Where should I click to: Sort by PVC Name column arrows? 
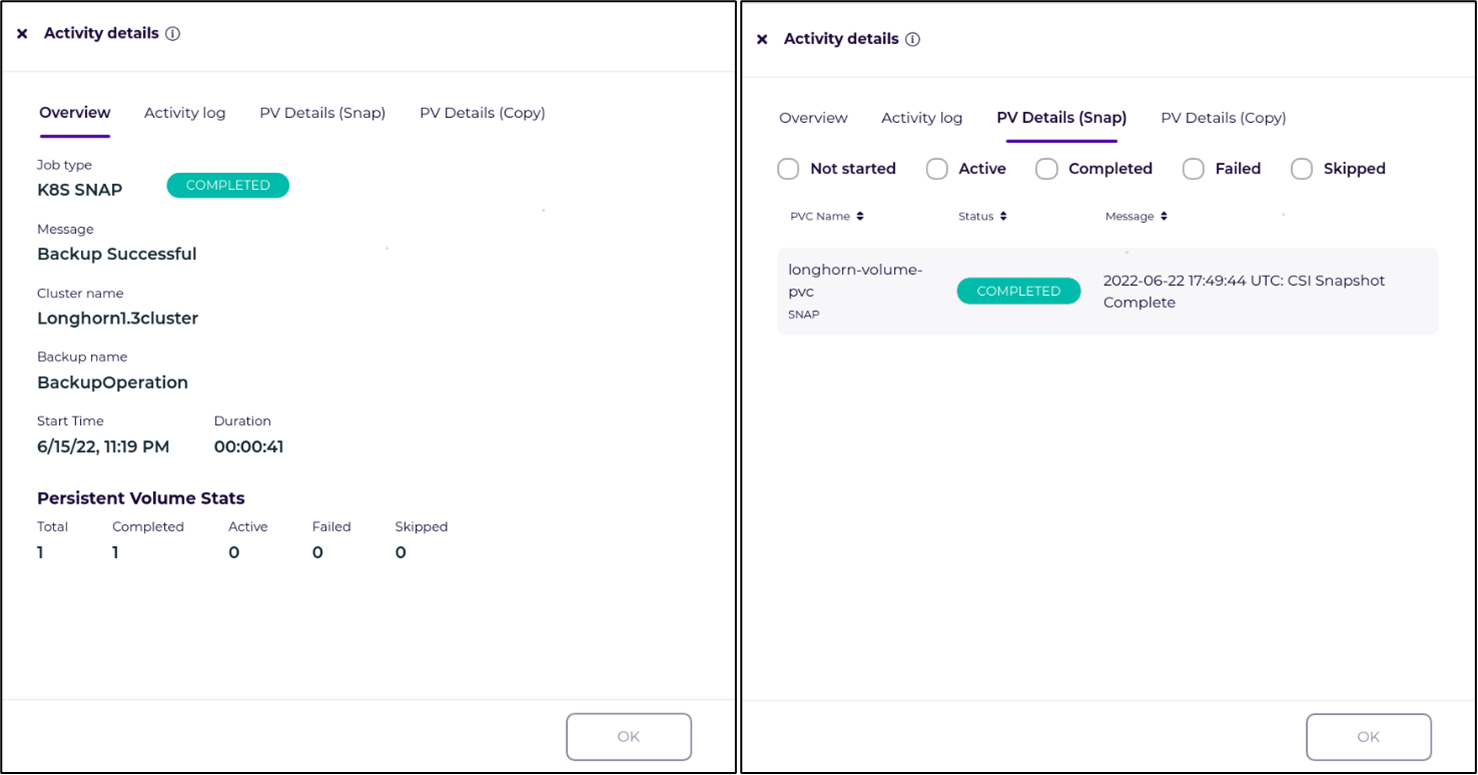pyautogui.click(x=860, y=216)
